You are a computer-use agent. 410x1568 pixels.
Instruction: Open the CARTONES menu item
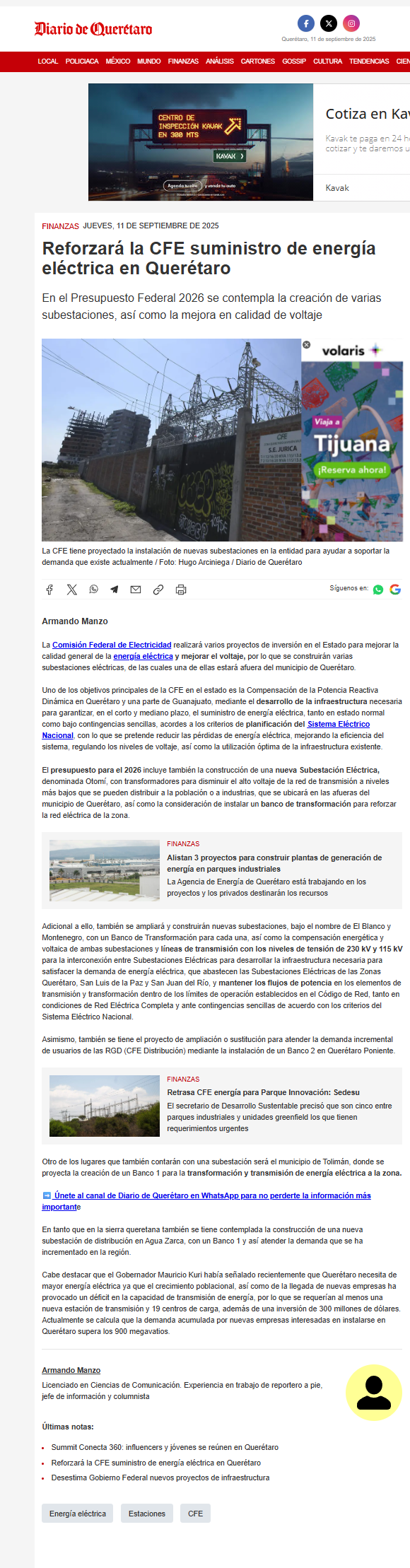point(258,62)
